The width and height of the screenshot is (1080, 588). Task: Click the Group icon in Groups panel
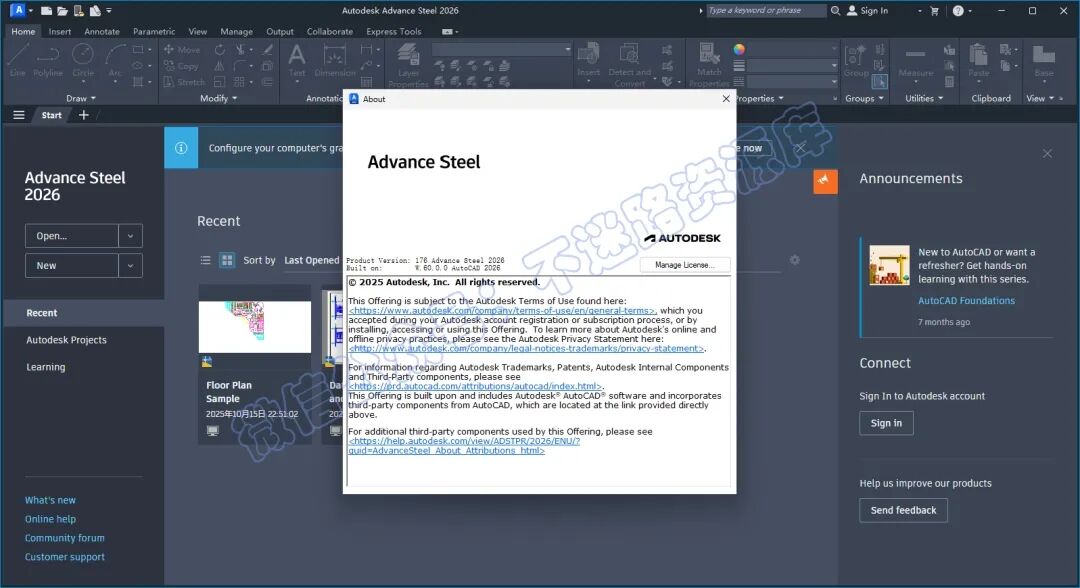coord(855,60)
